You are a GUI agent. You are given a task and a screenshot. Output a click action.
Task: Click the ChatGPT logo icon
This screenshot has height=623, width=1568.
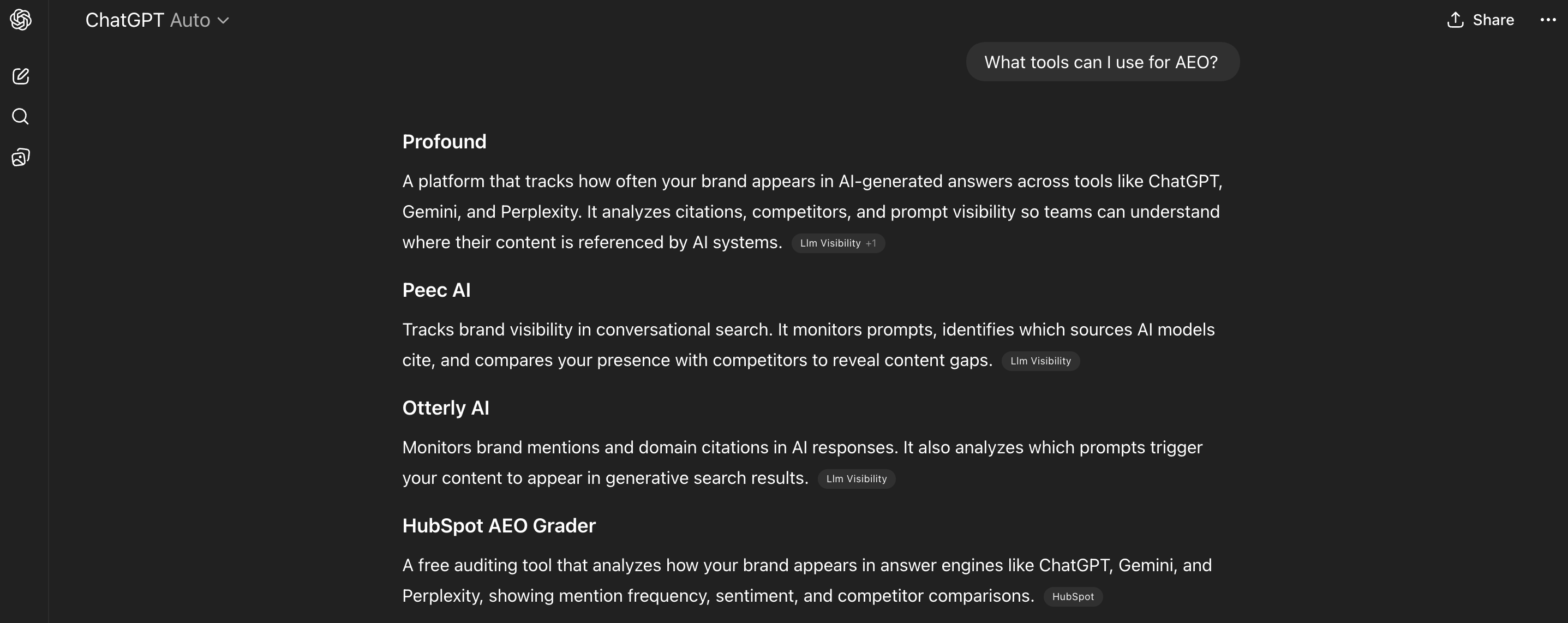click(21, 20)
